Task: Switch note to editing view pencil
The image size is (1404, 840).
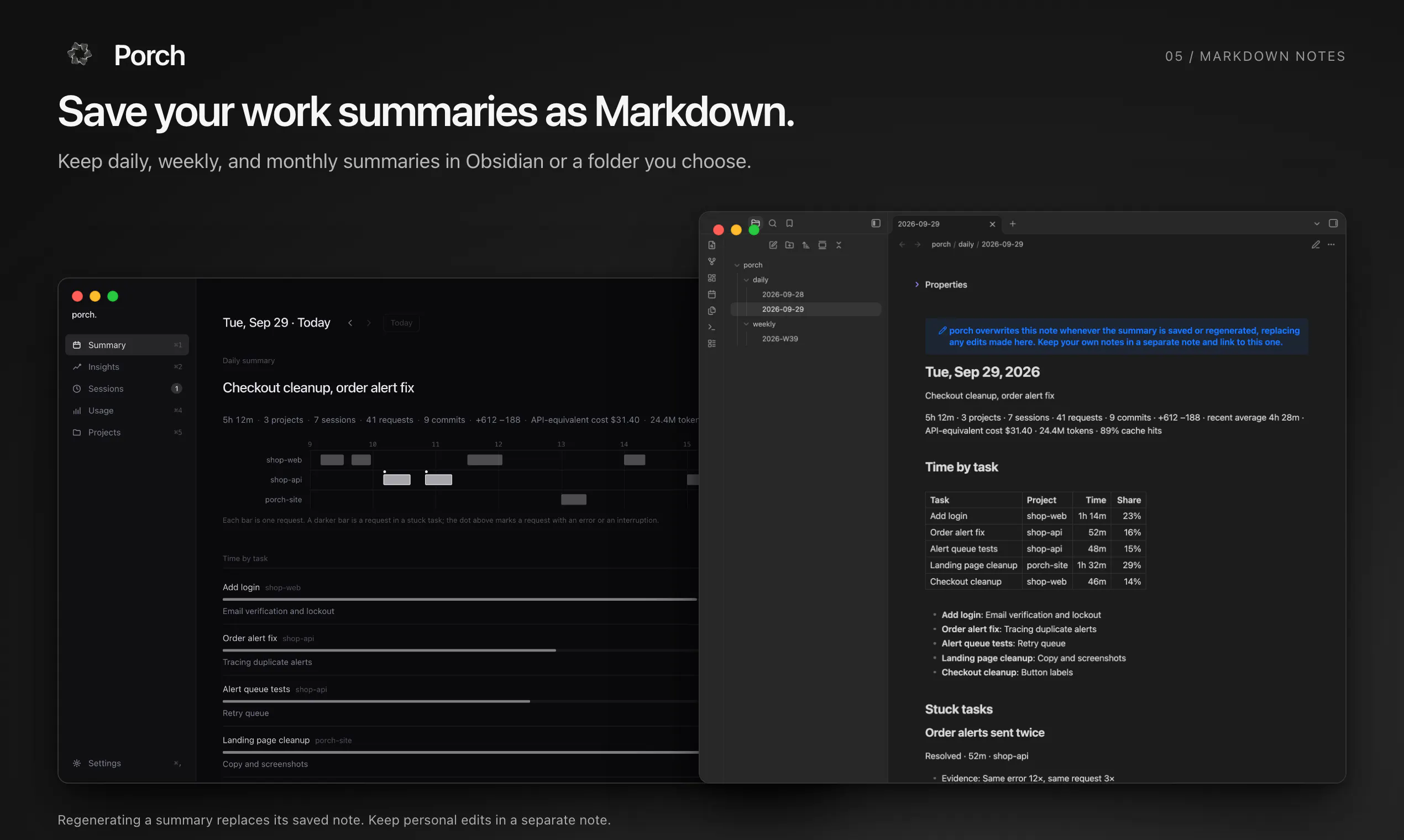Action: (x=1315, y=244)
